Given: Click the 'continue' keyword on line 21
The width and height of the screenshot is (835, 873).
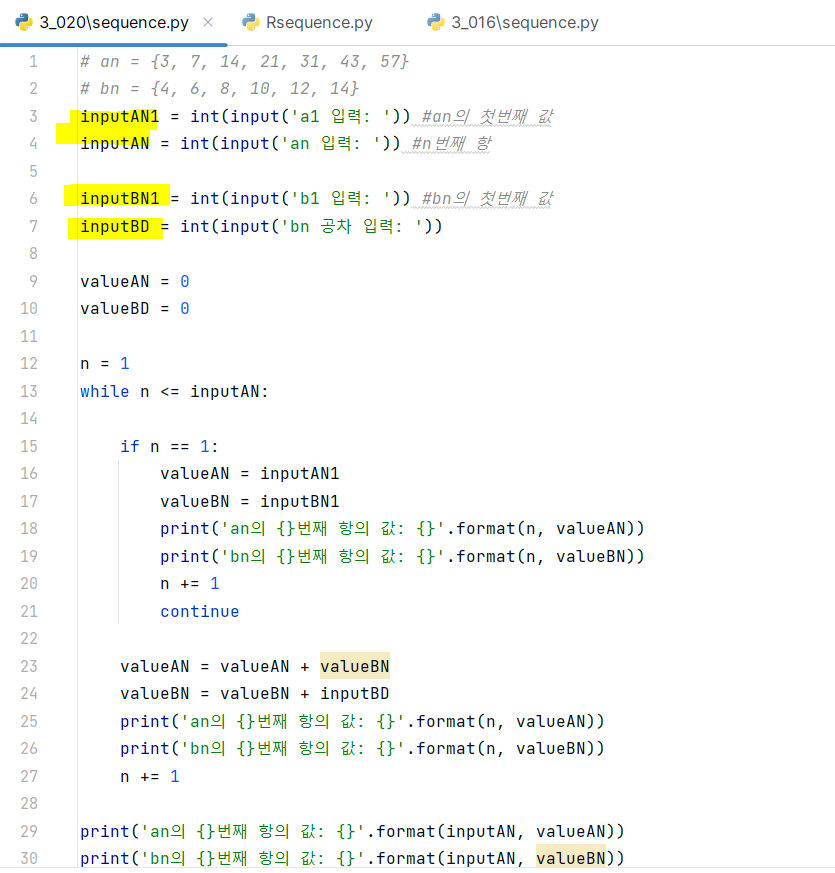Looking at the screenshot, I should coord(200,611).
